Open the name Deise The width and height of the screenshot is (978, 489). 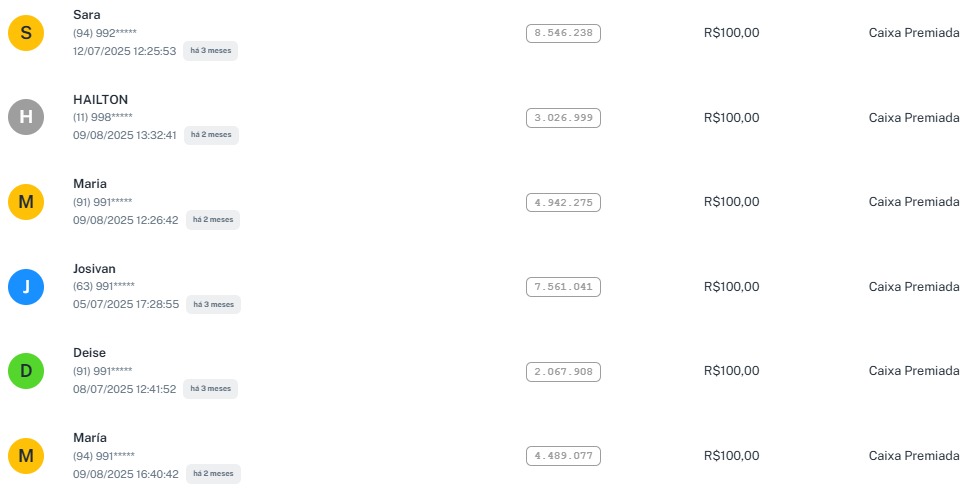[x=89, y=353]
